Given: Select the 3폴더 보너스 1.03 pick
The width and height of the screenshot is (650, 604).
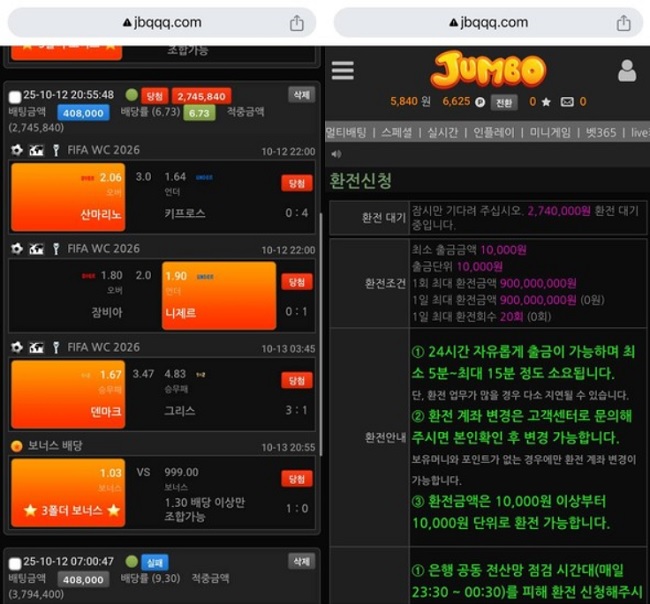Looking at the screenshot, I should point(68,493).
